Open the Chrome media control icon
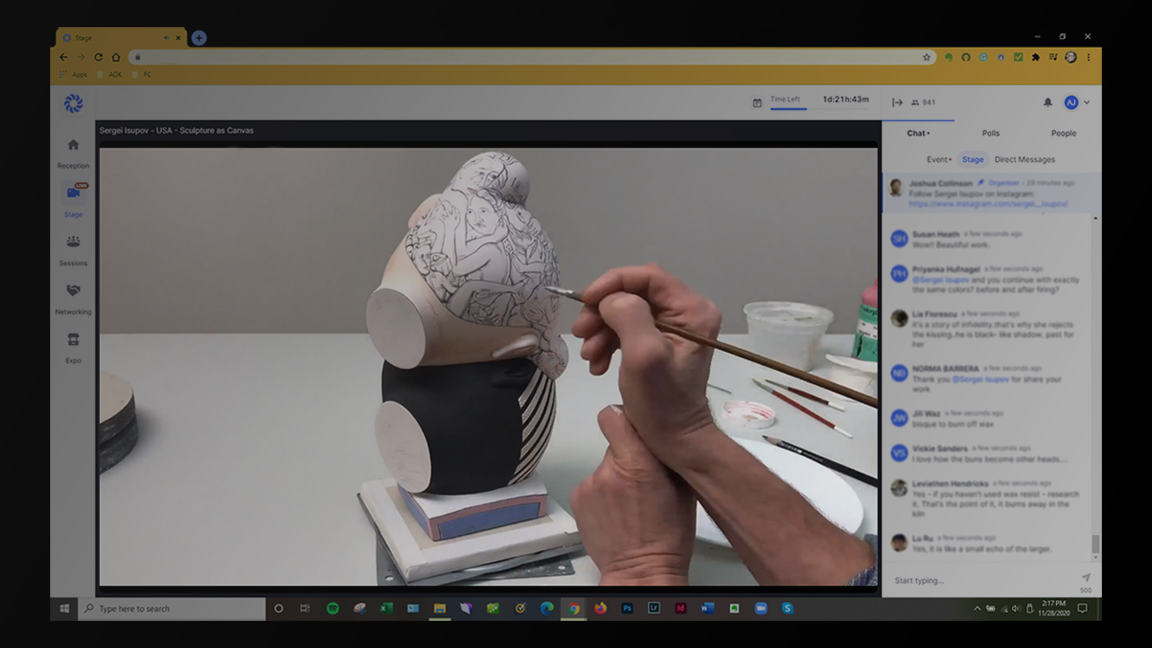This screenshot has height=648, width=1152. pos(1053,57)
